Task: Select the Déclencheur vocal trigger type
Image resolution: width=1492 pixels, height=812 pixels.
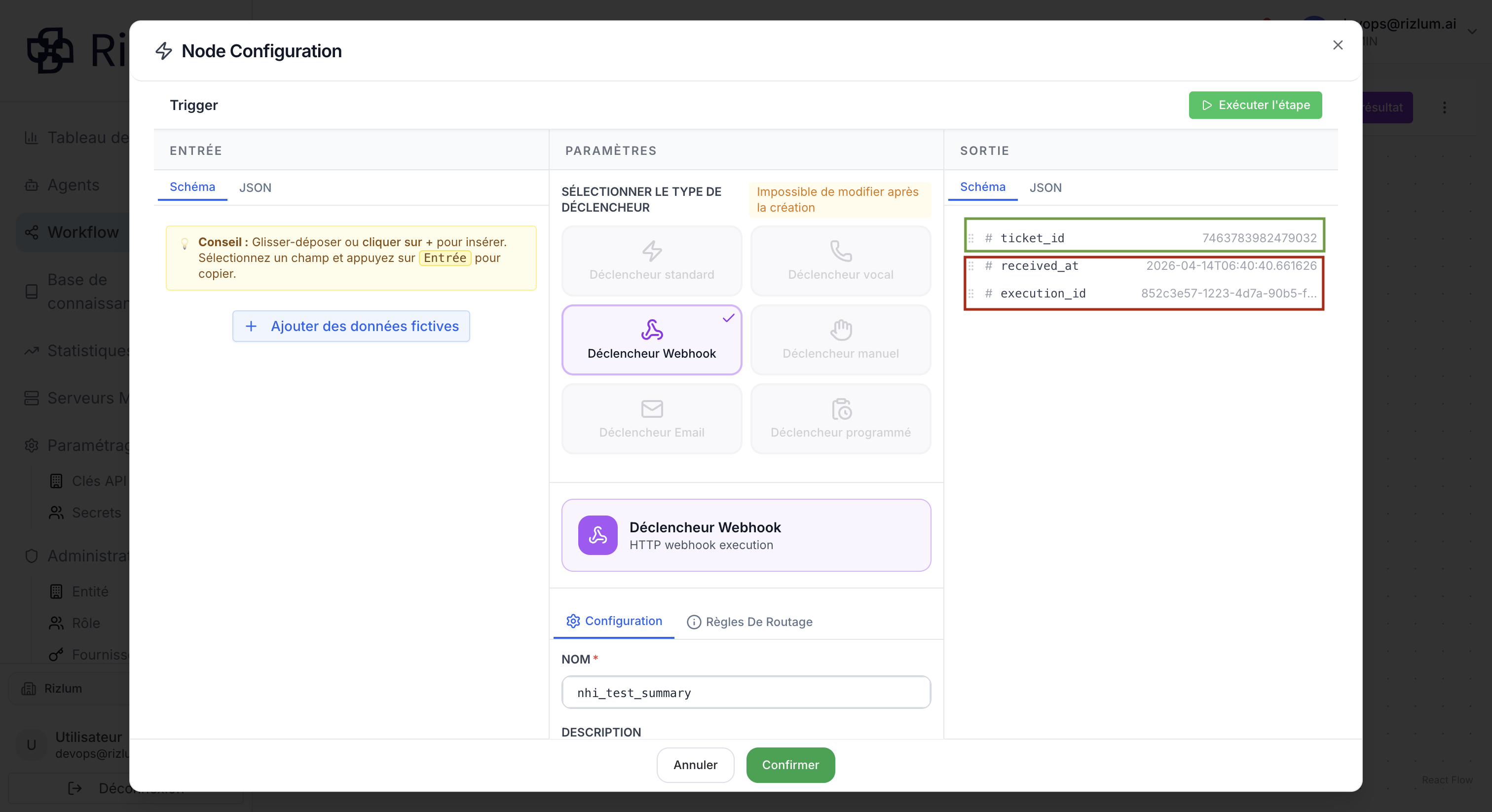Action: pyautogui.click(x=840, y=260)
